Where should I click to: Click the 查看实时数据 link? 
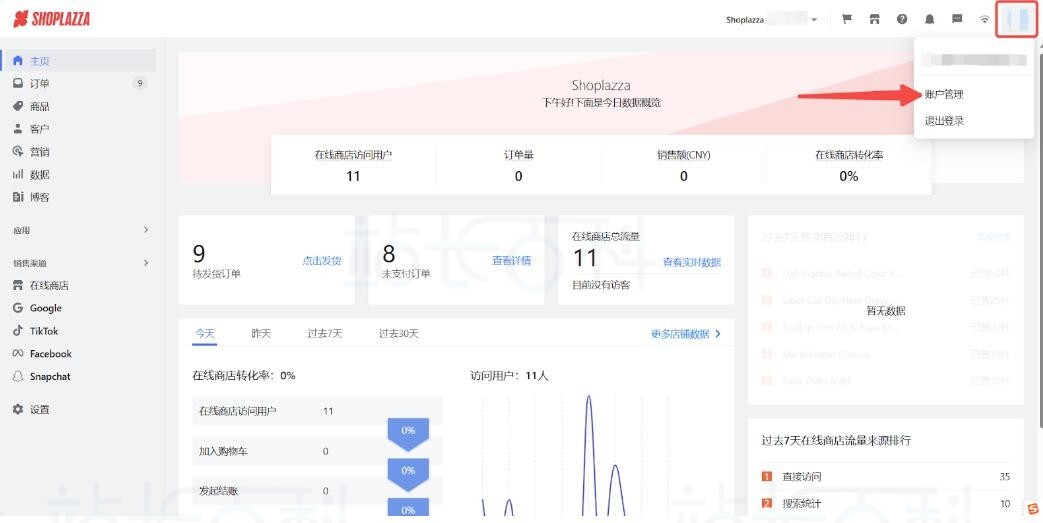click(692, 262)
